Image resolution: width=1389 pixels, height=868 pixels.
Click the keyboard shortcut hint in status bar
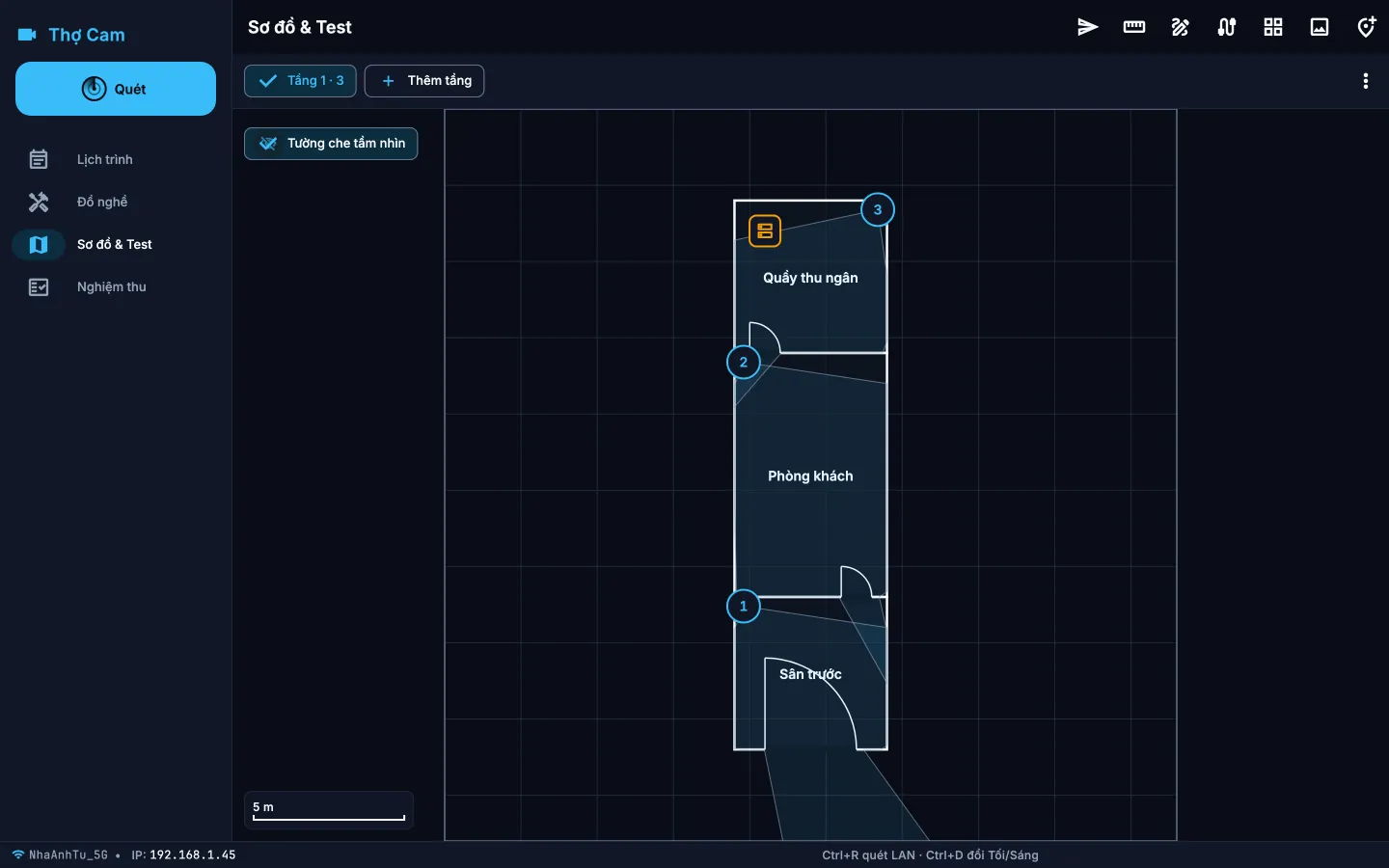930,854
